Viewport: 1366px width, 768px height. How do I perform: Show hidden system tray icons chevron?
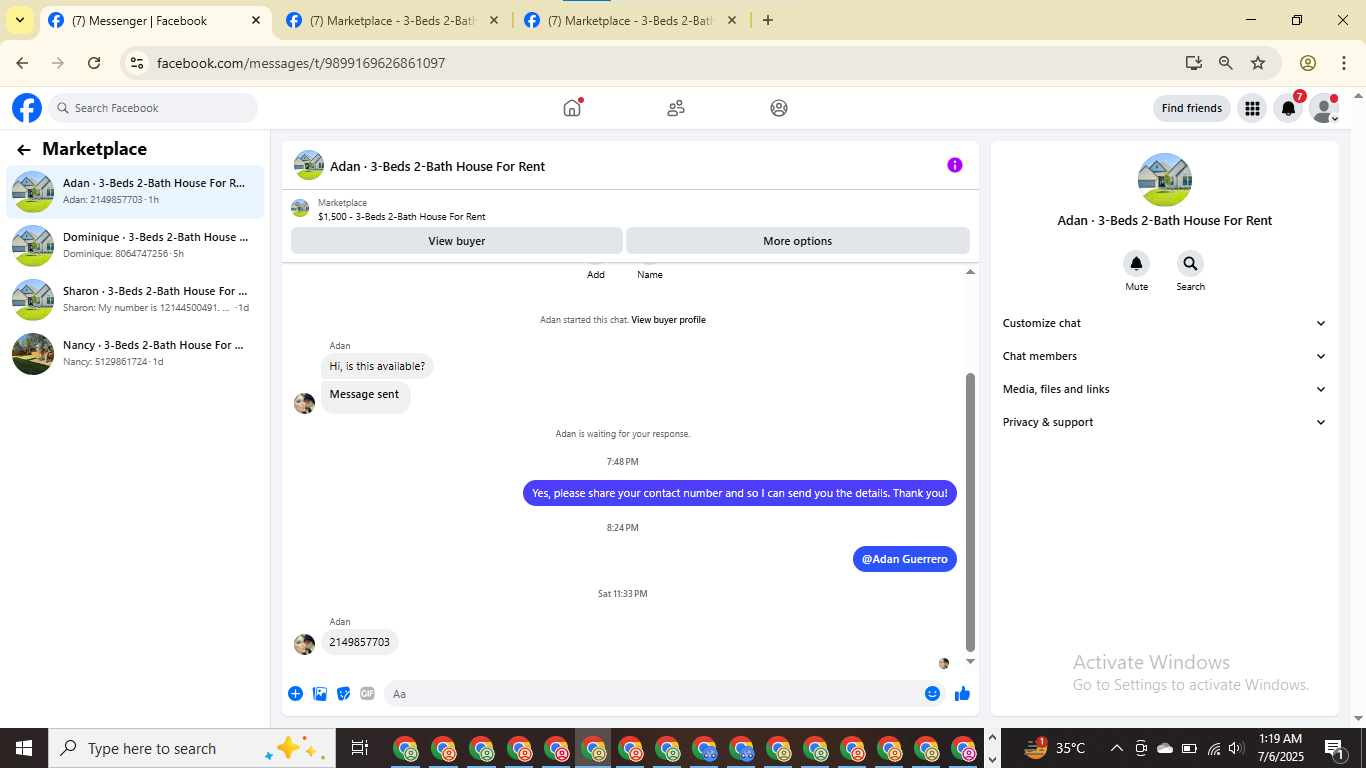pyautogui.click(x=1116, y=748)
